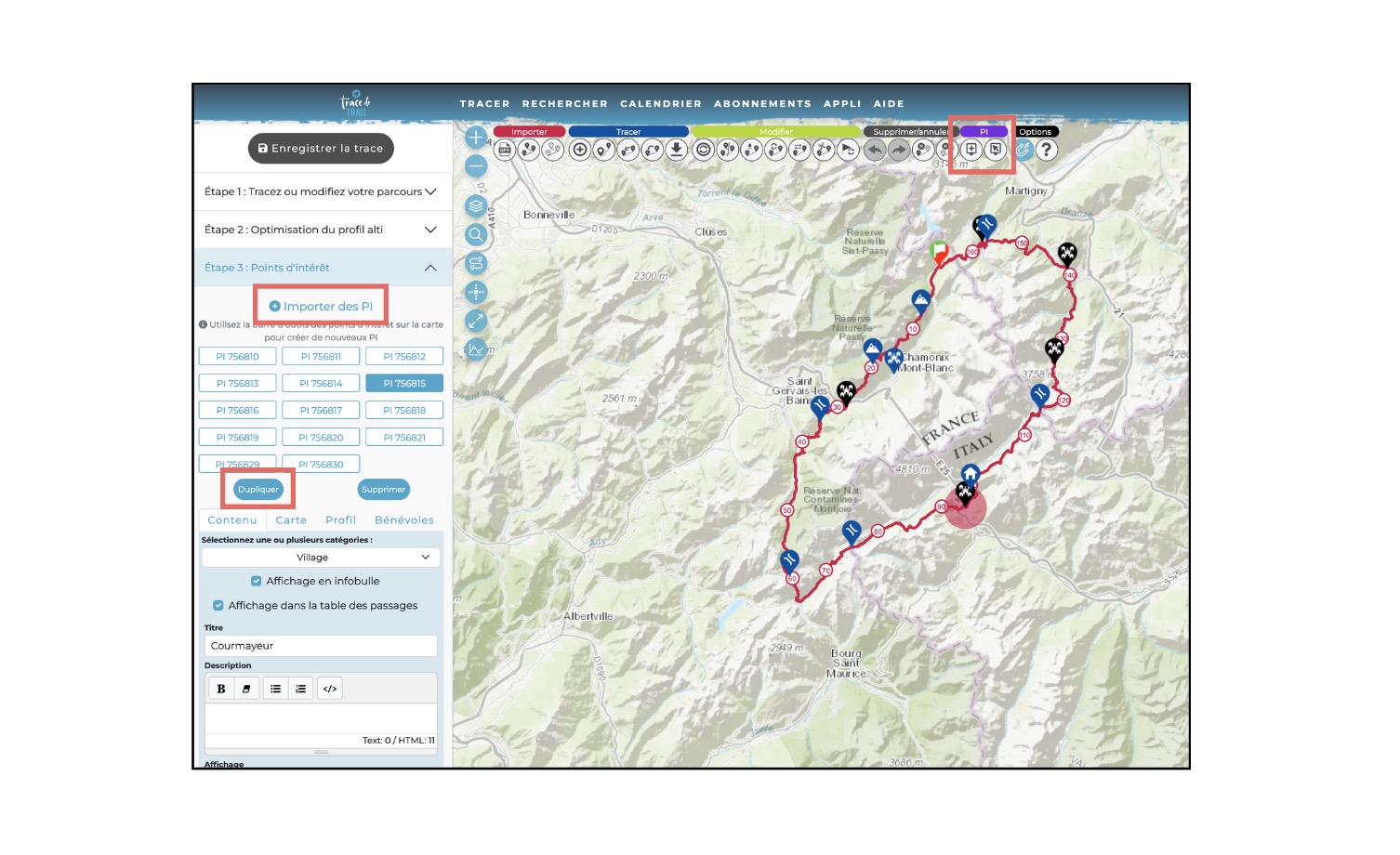Uncheck Affichage en infobulle checkbox

click(257, 581)
